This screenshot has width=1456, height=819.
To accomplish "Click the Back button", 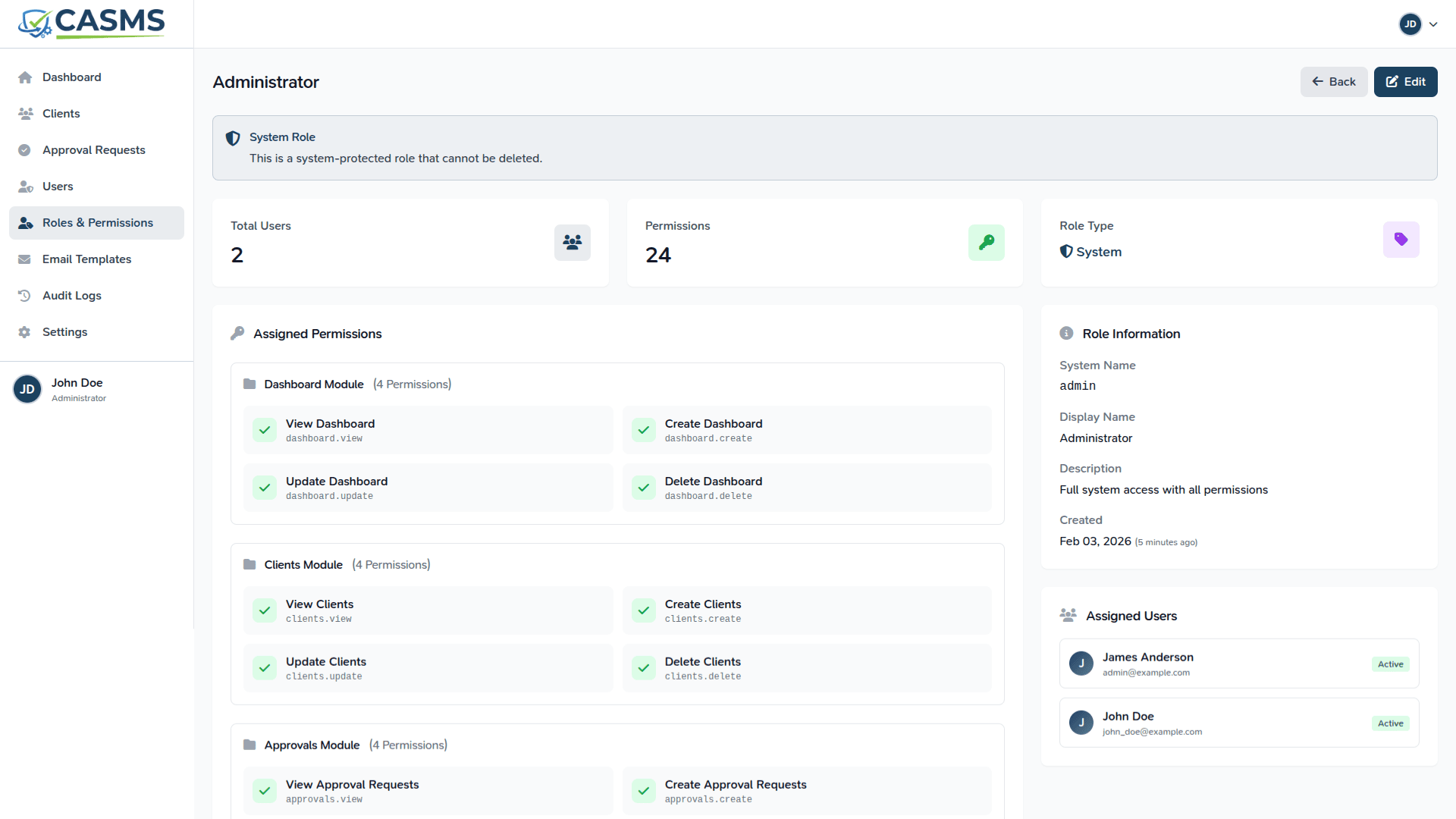I will tap(1333, 82).
